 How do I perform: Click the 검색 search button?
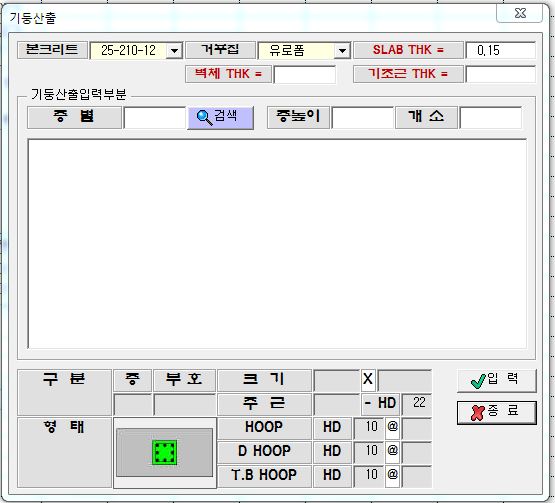click(x=220, y=118)
